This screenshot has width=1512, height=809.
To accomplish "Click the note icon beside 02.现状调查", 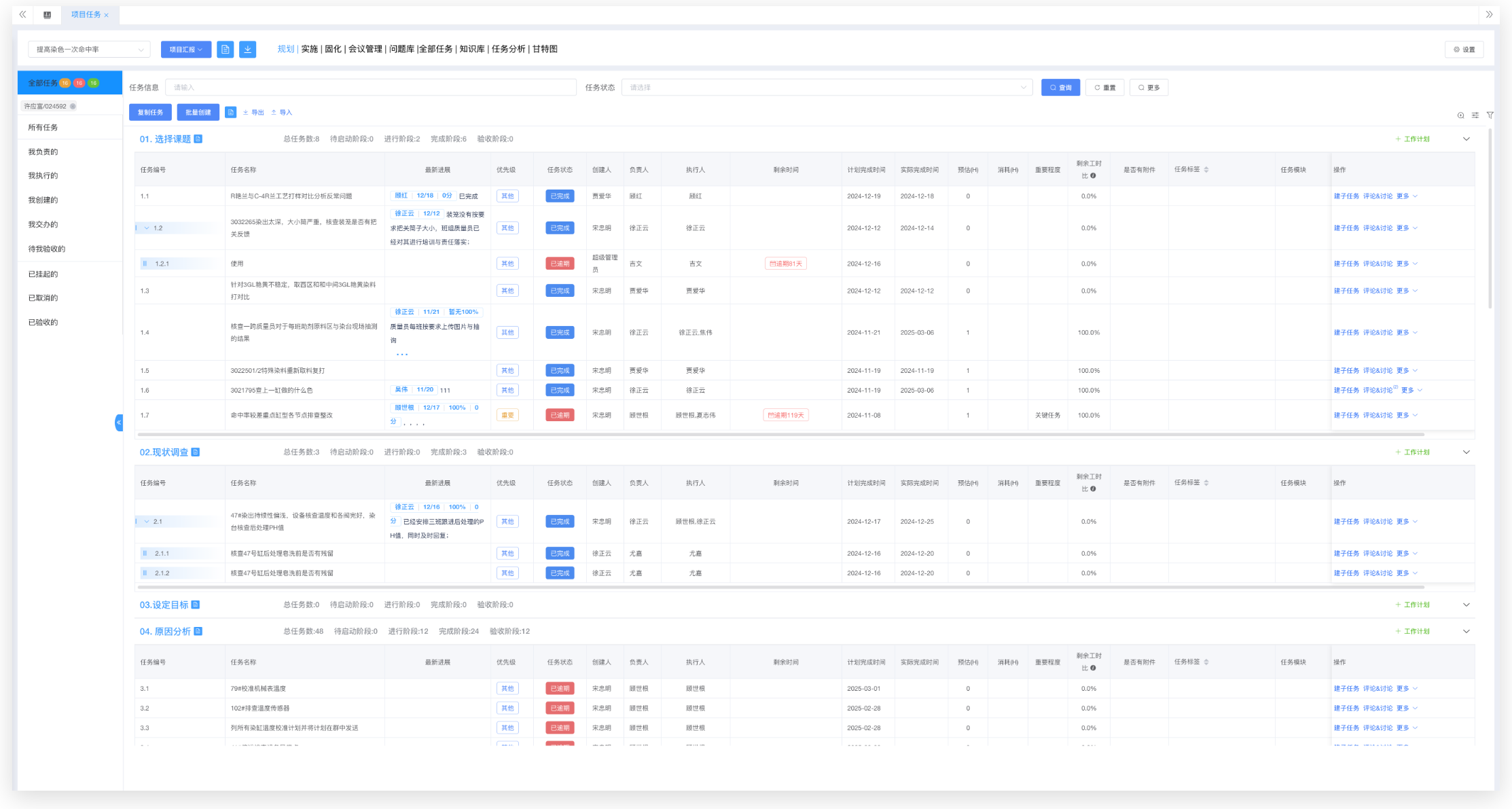I will click(x=196, y=452).
